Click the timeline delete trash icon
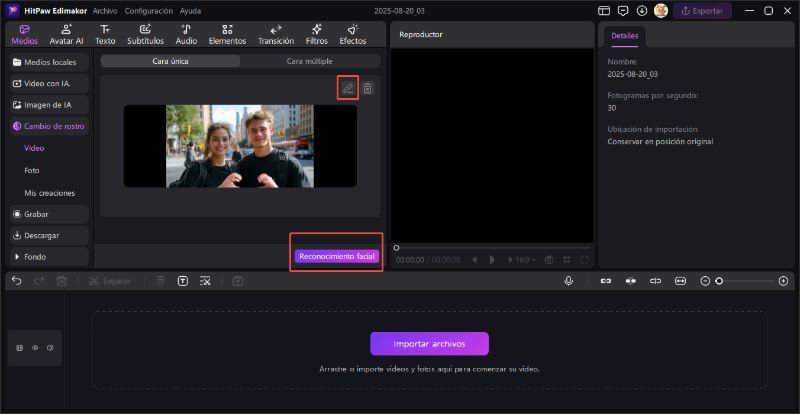This screenshot has height=414, width=800. point(61,281)
